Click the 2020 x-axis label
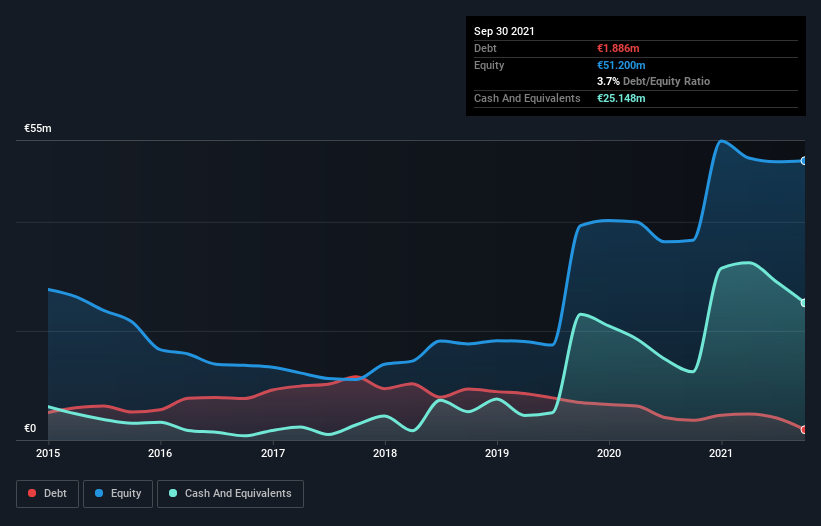 [x=609, y=453]
